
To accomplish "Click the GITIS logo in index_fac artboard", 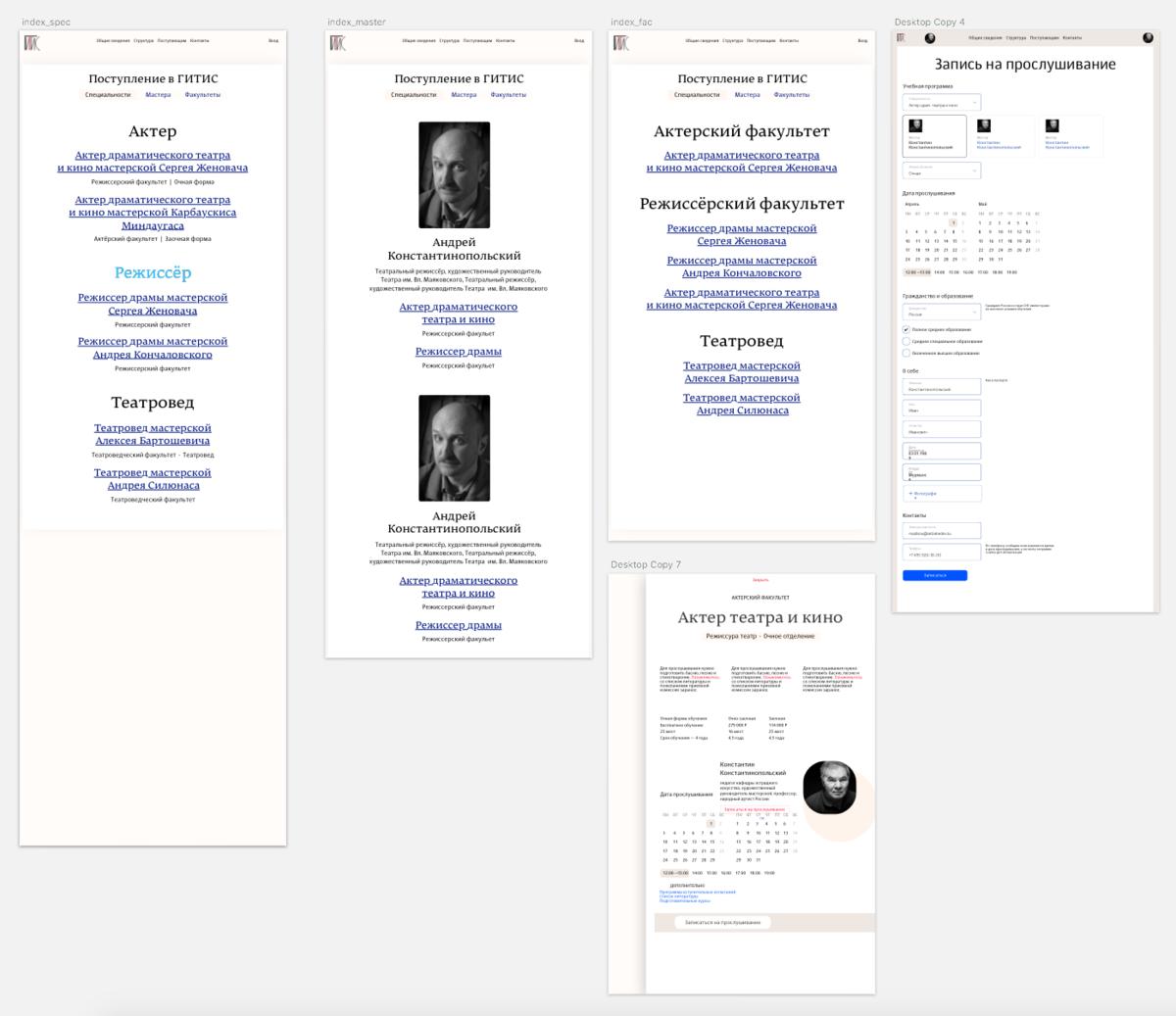I will coord(621,42).
